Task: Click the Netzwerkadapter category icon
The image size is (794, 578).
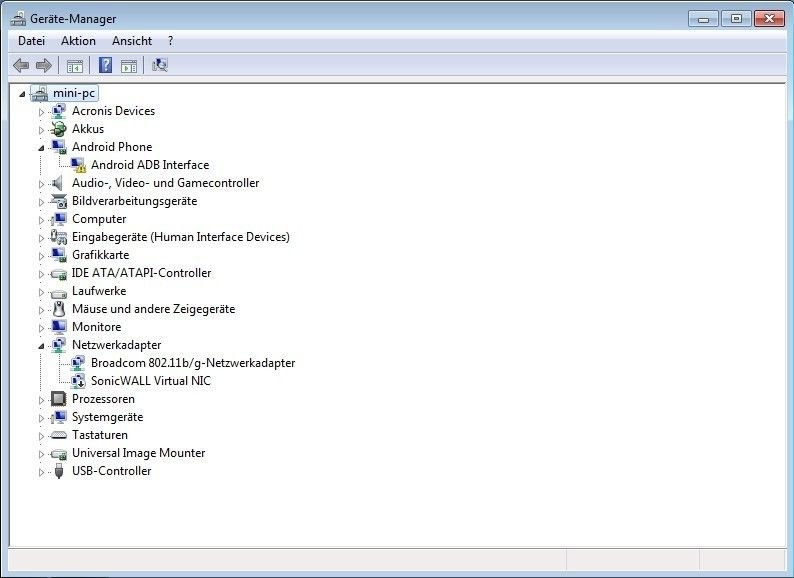Action: point(59,345)
